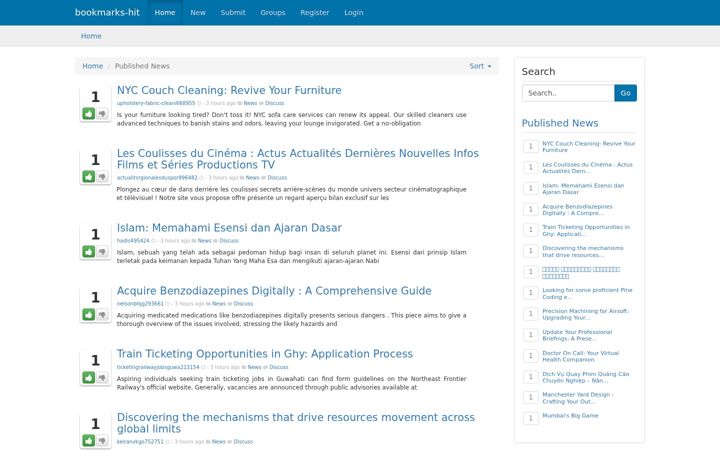This screenshot has width=720, height=450.
Task: Open sidebar link Manchester Yard Design
Action: click(x=578, y=398)
